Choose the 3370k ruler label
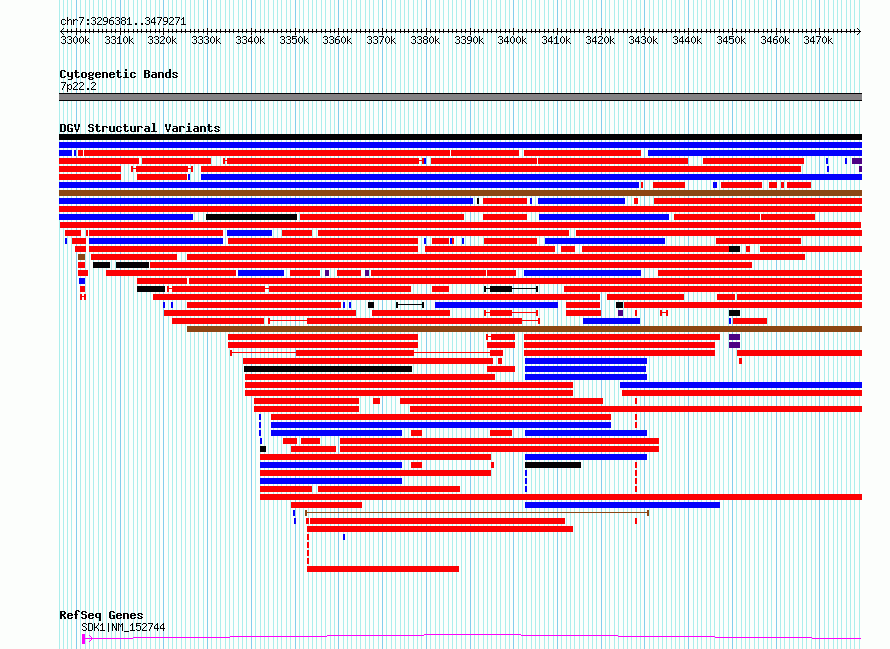Viewport: 890px width, 649px height. click(x=381, y=40)
